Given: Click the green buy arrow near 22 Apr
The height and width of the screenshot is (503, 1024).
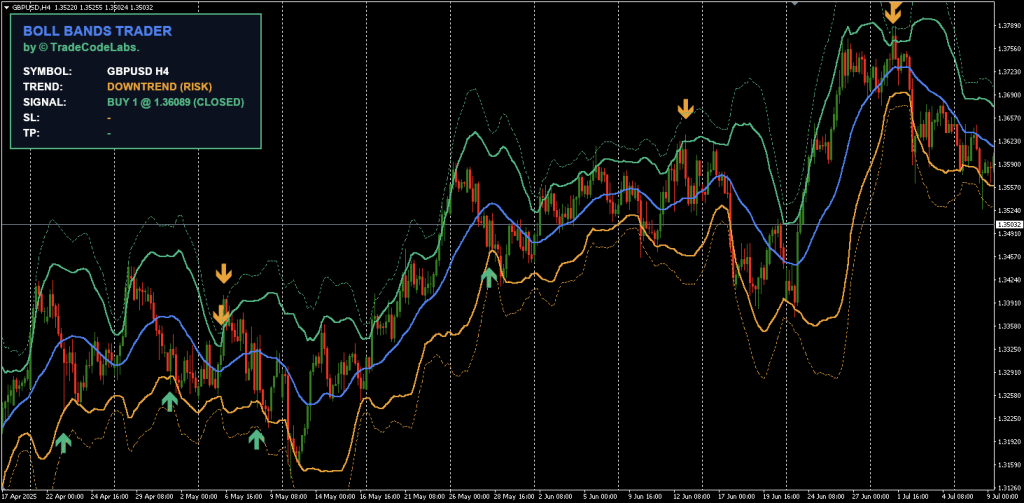Looking at the screenshot, I should click(63, 443).
